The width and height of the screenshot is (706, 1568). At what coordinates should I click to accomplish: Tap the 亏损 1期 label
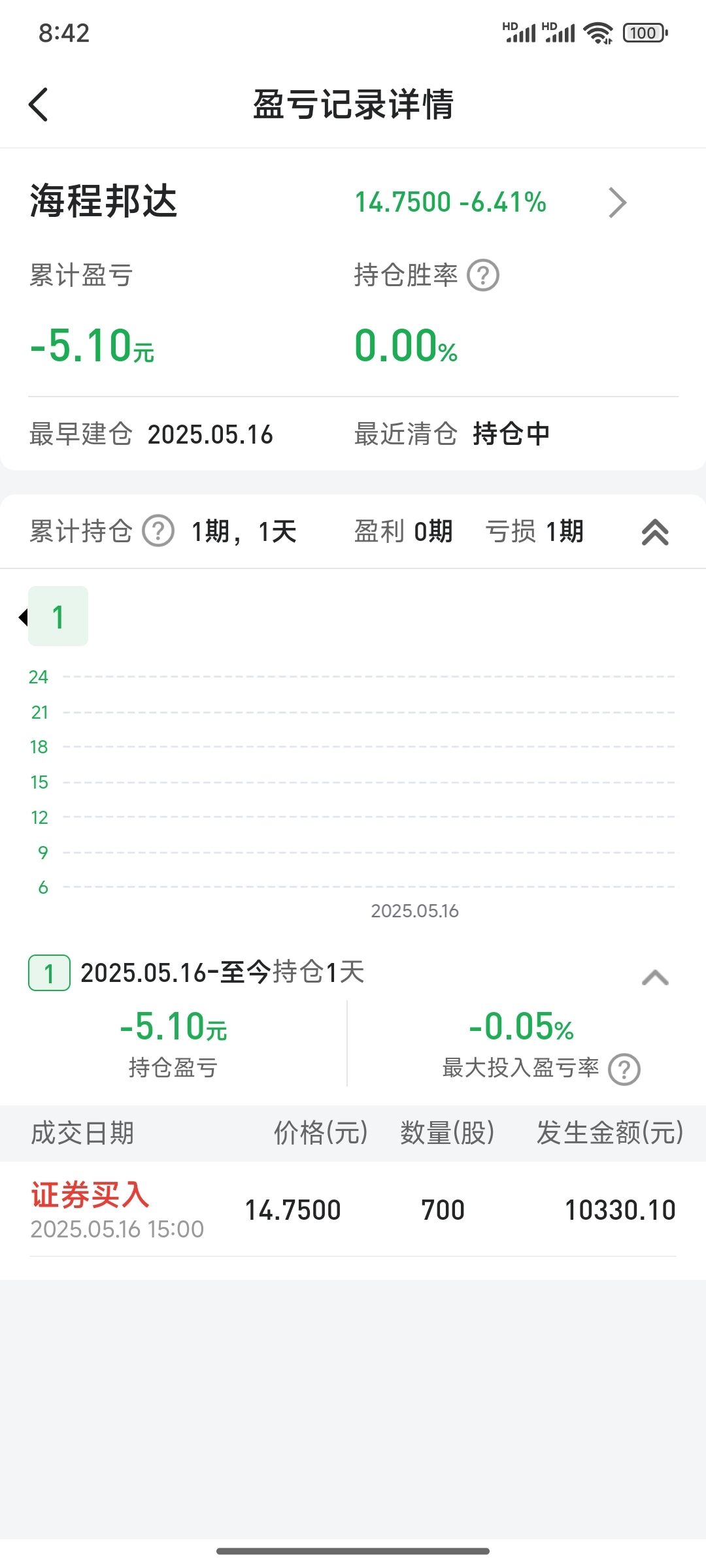coord(534,531)
